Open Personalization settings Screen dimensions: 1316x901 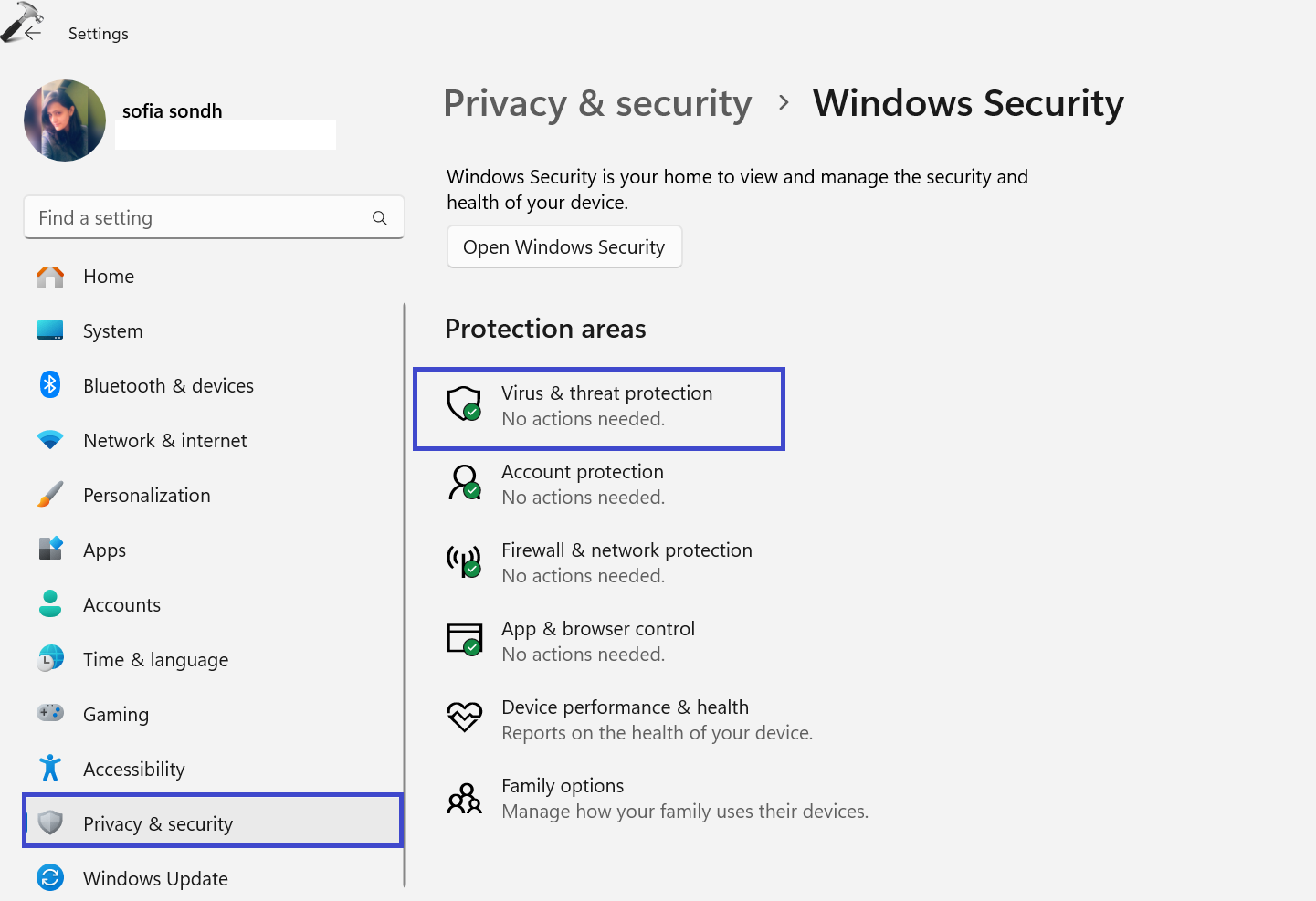tap(146, 496)
